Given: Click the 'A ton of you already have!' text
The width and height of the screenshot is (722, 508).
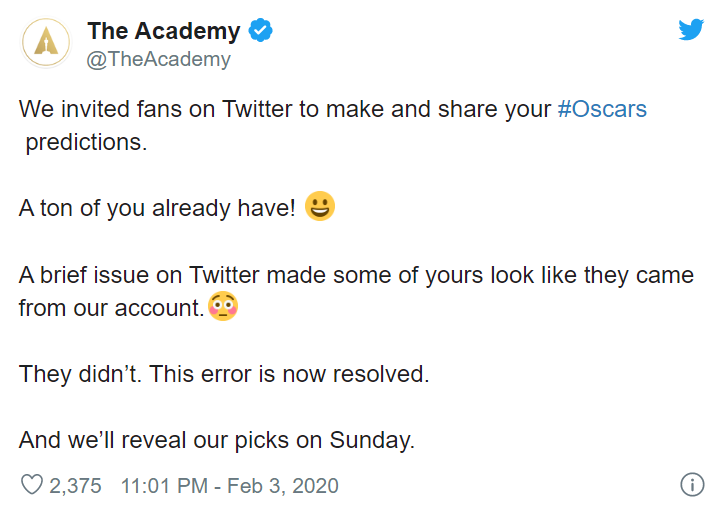Looking at the screenshot, I should 157,209.
